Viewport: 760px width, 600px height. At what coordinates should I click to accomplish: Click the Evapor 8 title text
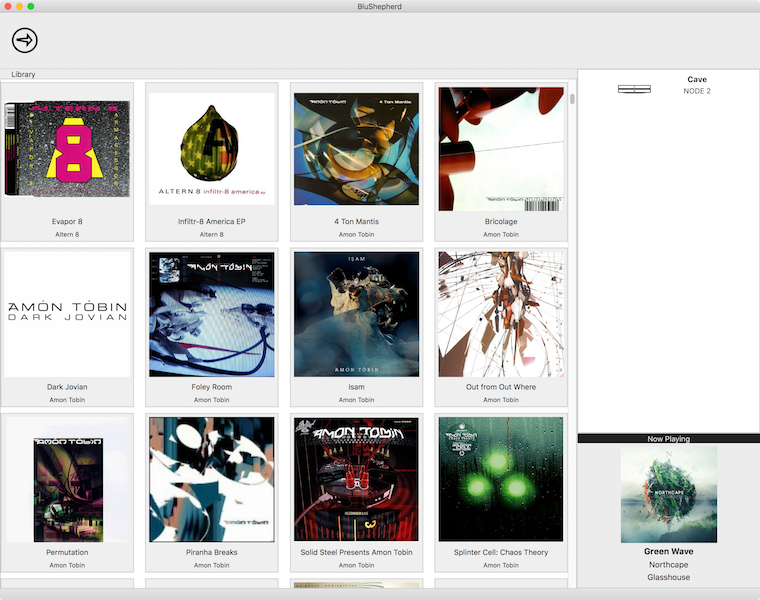(x=67, y=221)
